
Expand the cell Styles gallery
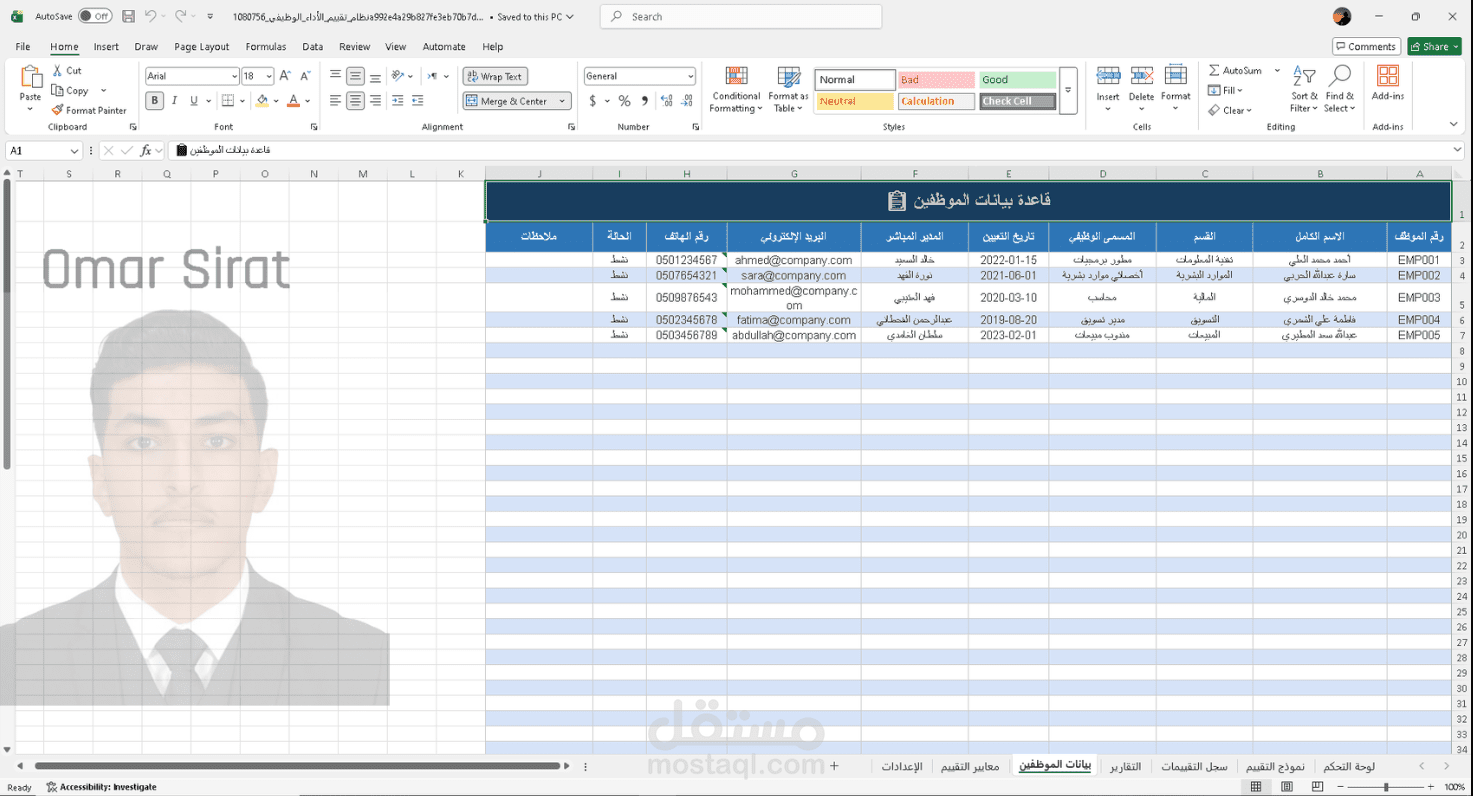1068,91
